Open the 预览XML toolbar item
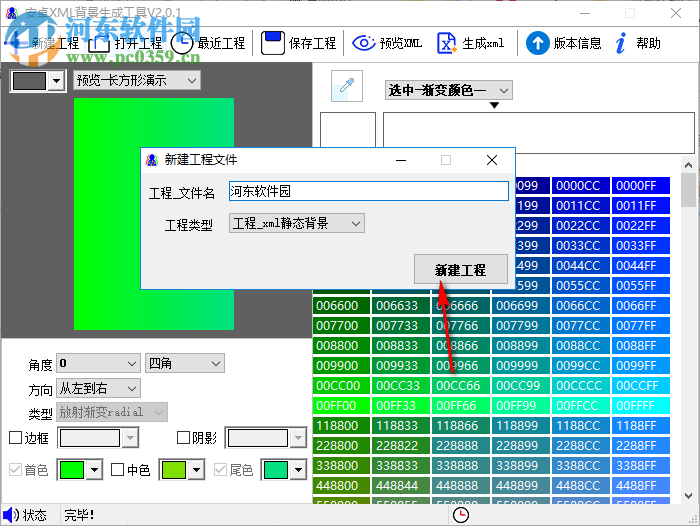 tap(387, 43)
